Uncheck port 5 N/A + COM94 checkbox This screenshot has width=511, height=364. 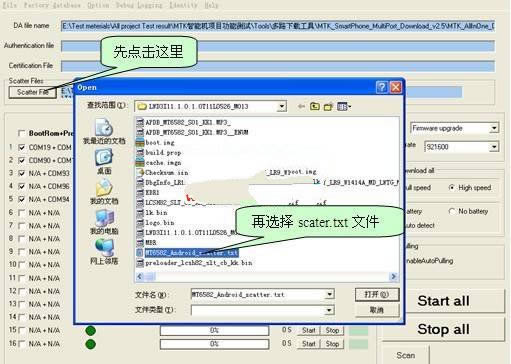pos(22,199)
